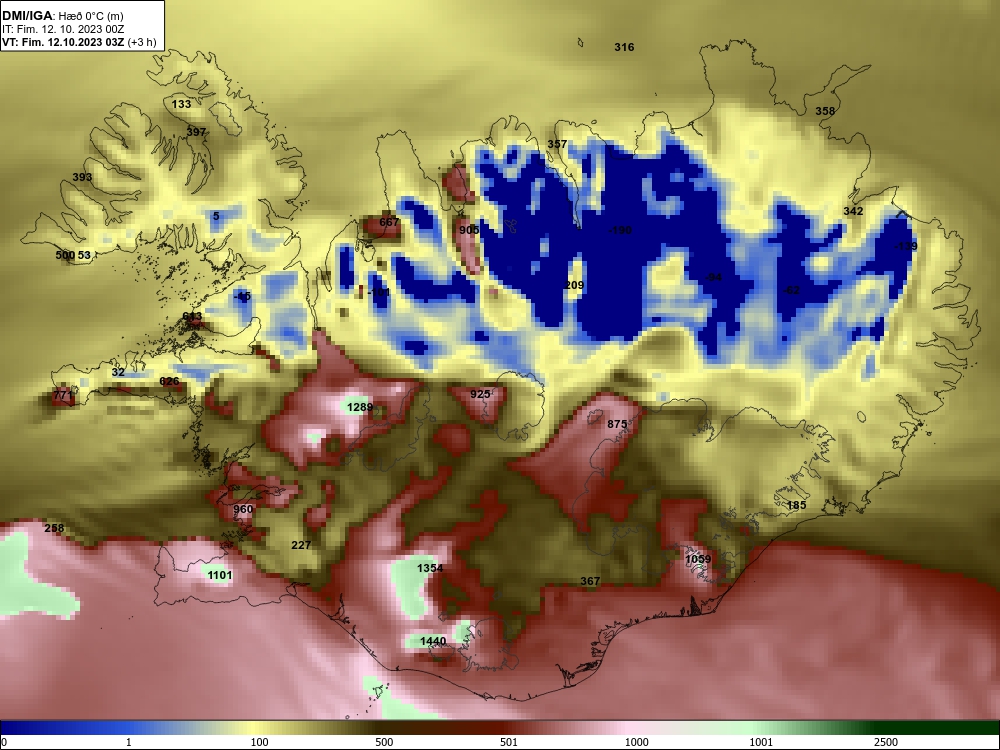Click the map value -94

coord(714,277)
